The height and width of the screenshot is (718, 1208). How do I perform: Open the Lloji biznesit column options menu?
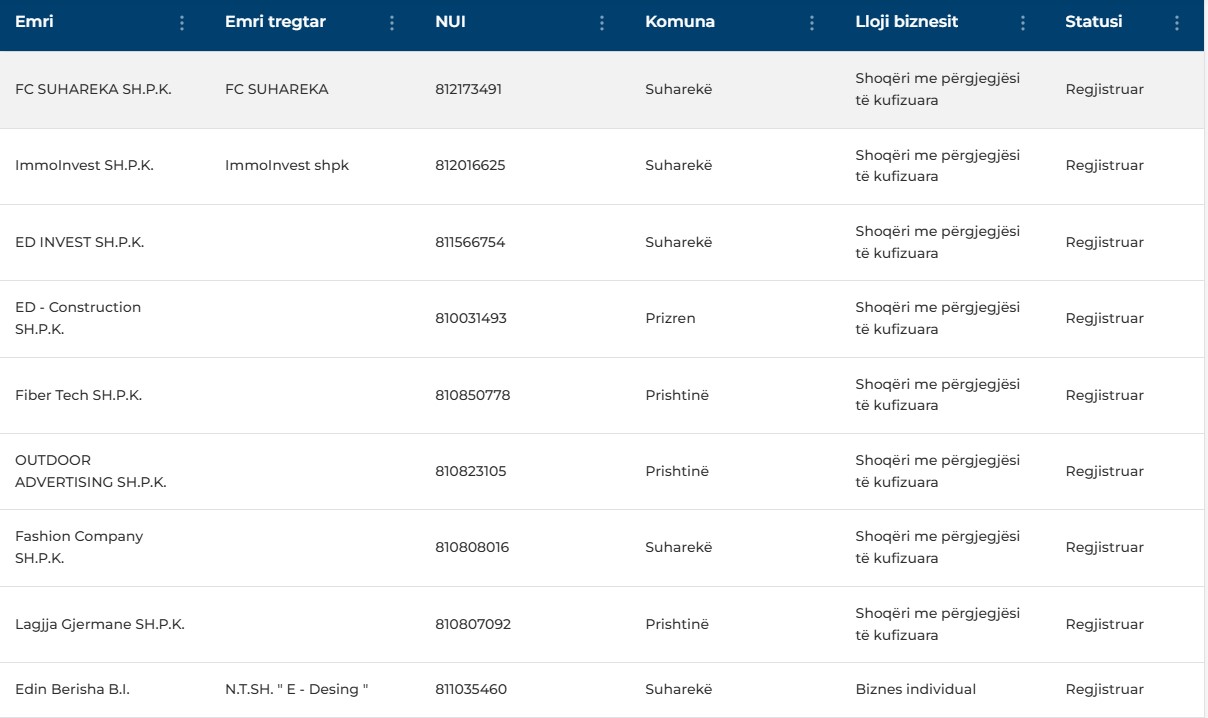1022,23
